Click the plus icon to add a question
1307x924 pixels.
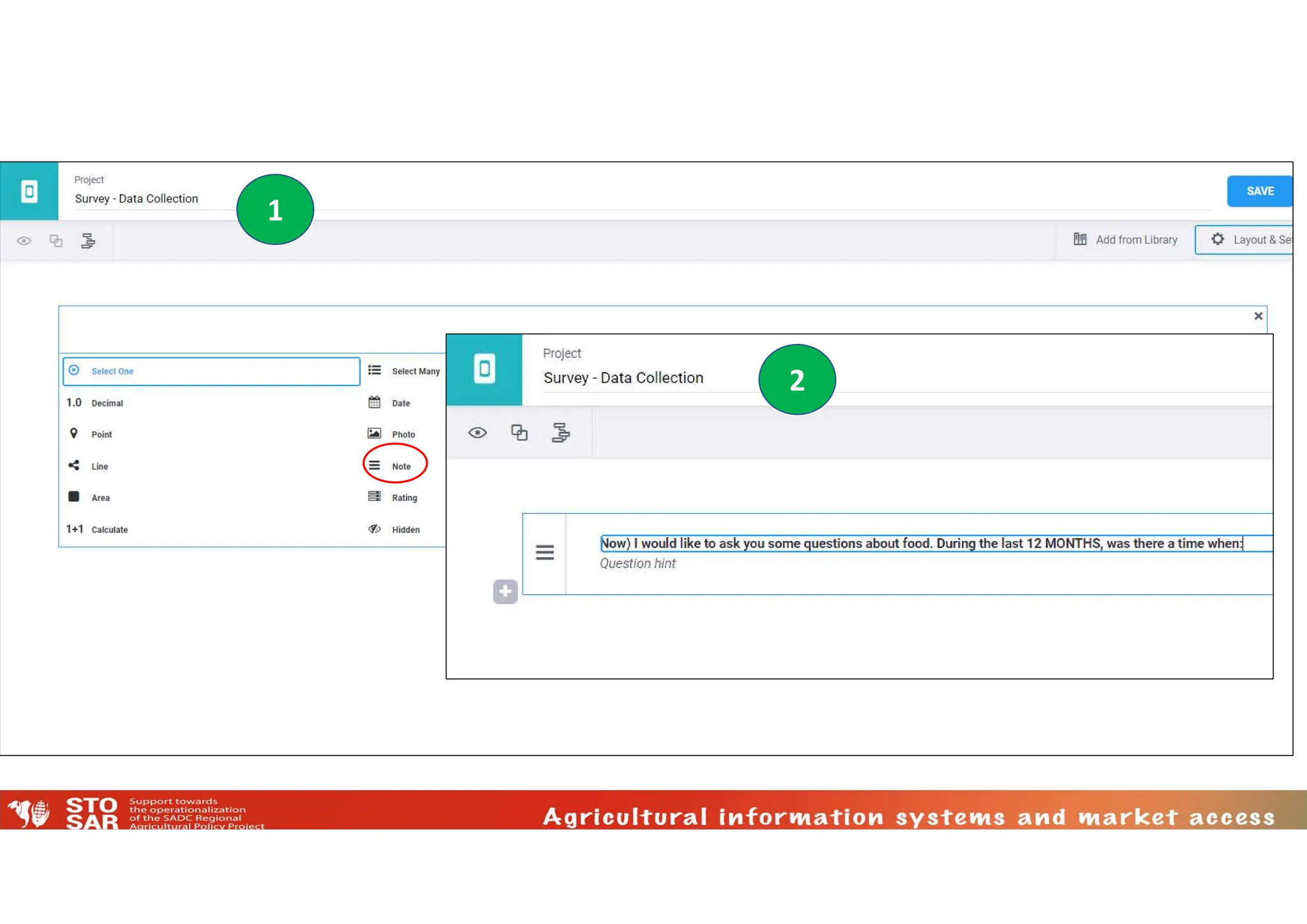pyautogui.click(x=505, y=592)
